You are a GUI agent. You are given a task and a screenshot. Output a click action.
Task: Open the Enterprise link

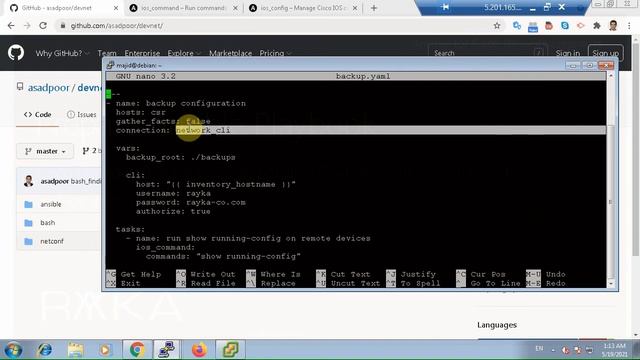[142, 53]
